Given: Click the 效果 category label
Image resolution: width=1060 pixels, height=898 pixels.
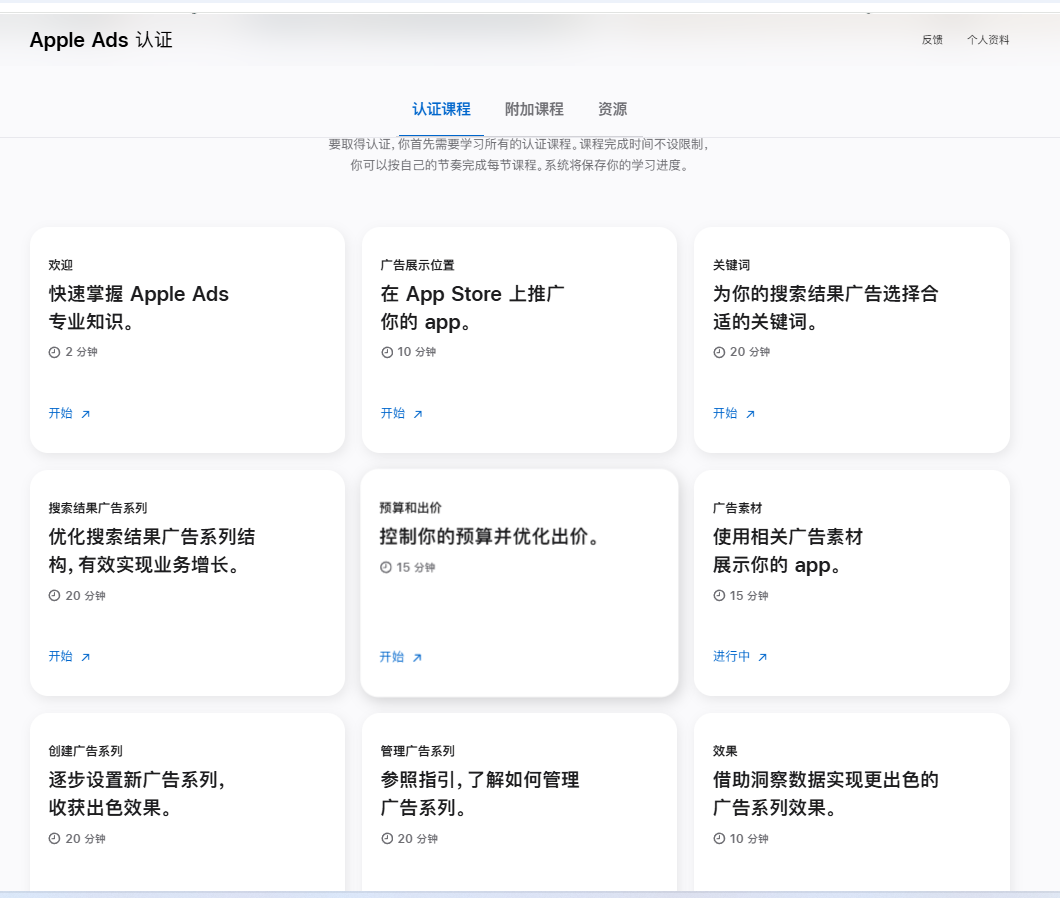Looking at the screenshot, I should pyautogui.click(x=725, y=751).
